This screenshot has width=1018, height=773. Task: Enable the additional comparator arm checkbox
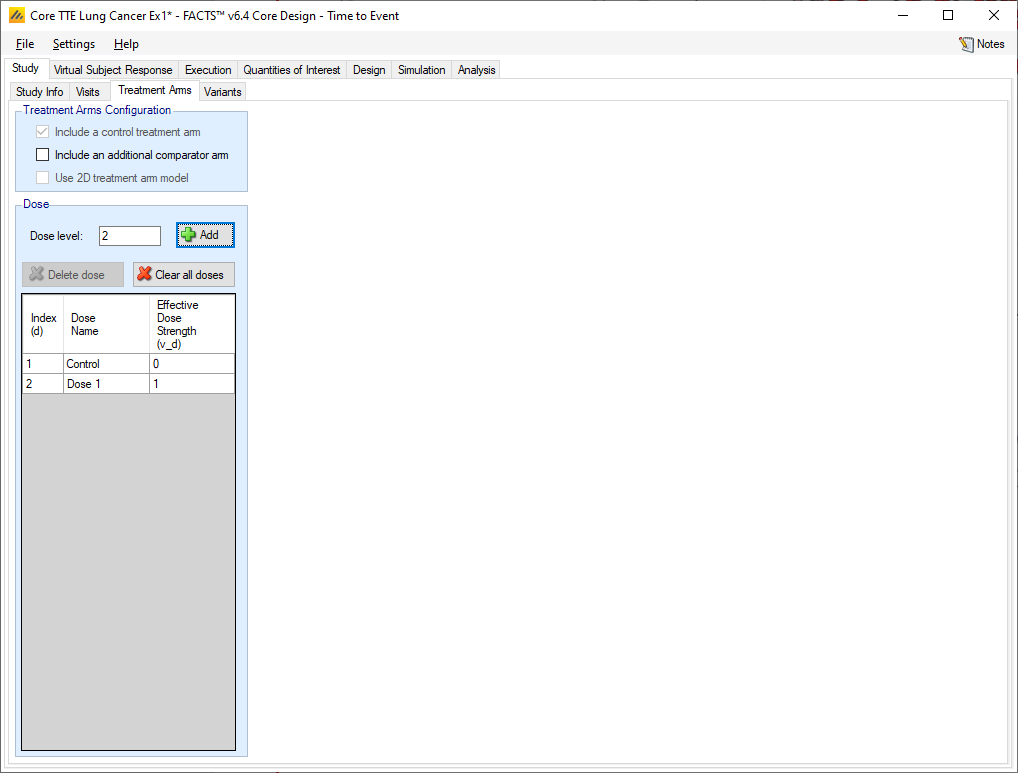(x=42, y=155)
